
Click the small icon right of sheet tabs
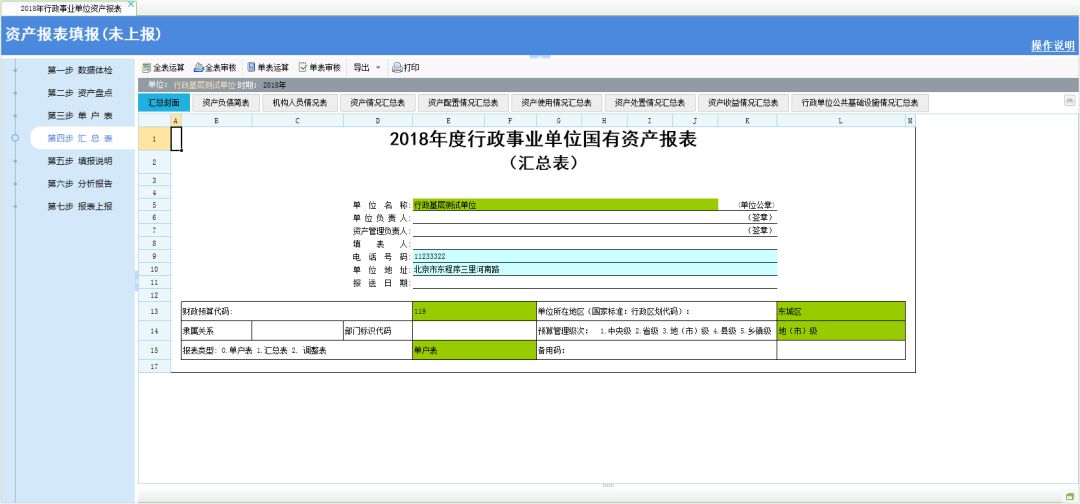1070,101
